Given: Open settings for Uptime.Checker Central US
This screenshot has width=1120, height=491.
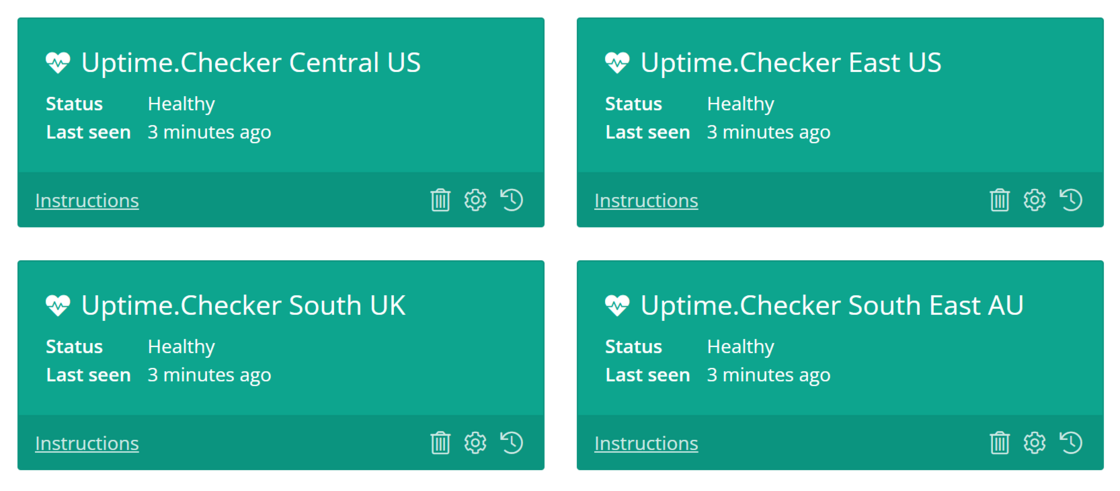Looking at the screenshot, I should coord(475,200).
